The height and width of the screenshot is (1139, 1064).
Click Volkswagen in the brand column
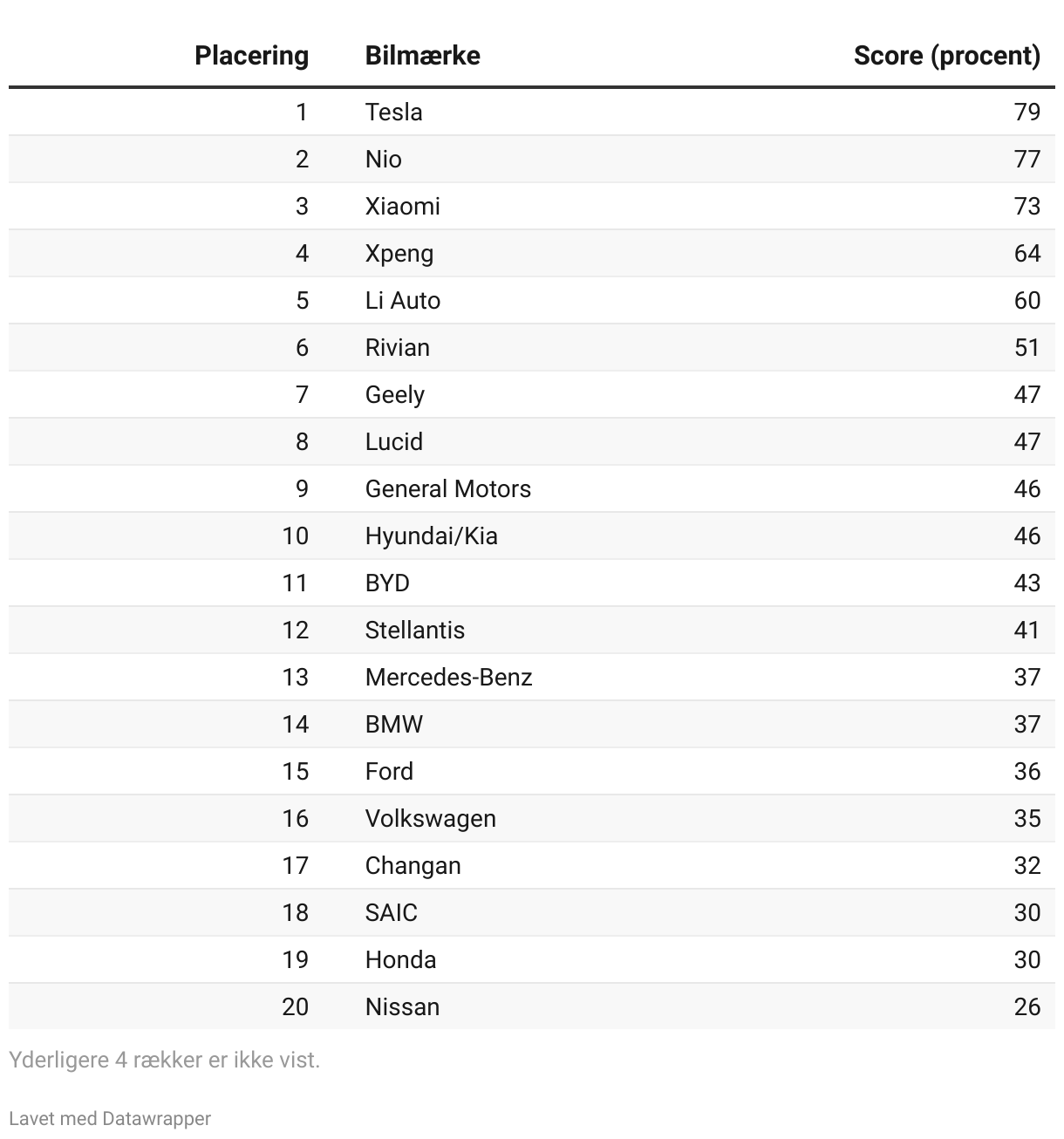click(x=430, y=818)
